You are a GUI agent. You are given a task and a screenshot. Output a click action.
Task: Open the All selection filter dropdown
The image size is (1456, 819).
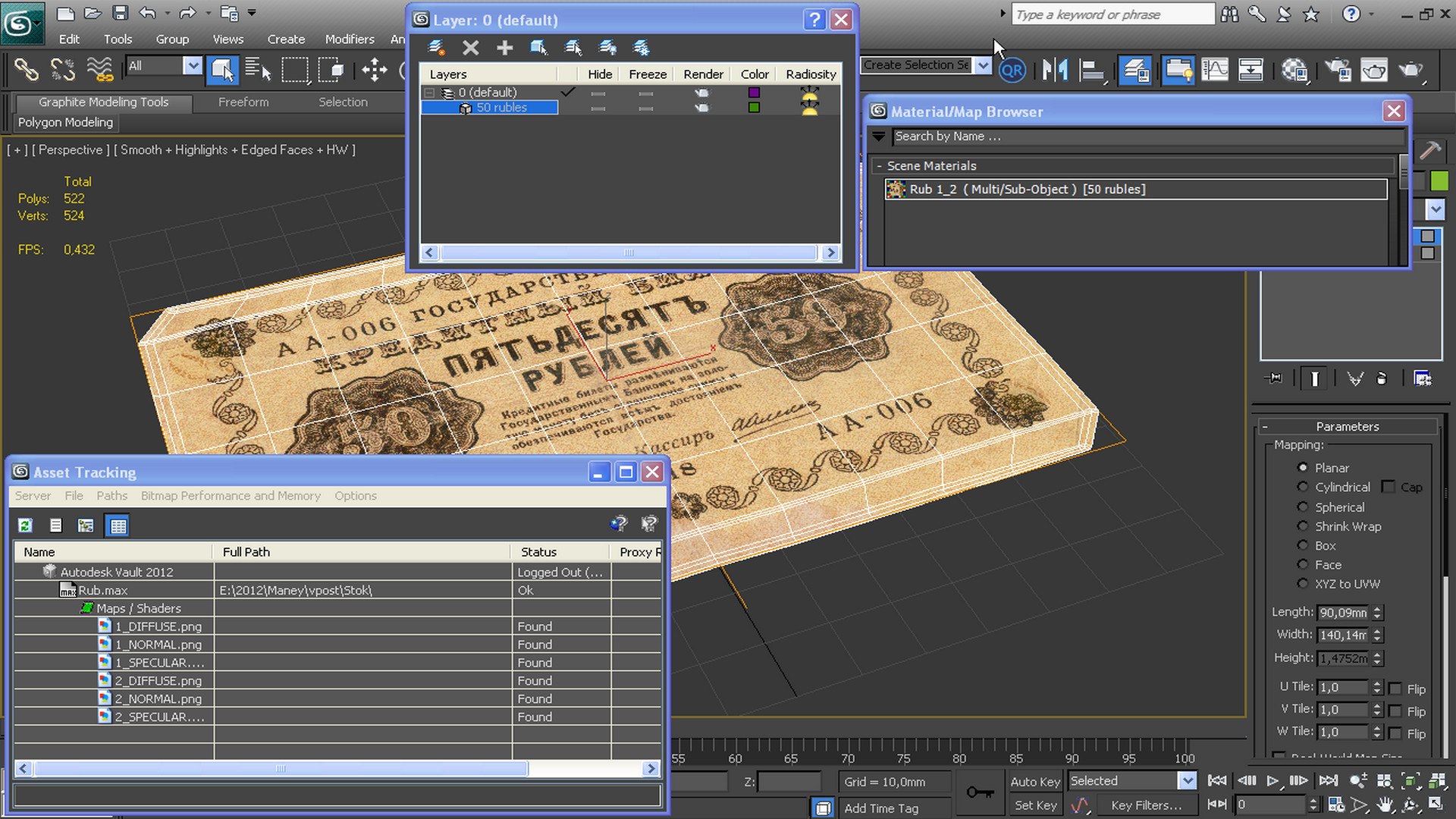193,66
